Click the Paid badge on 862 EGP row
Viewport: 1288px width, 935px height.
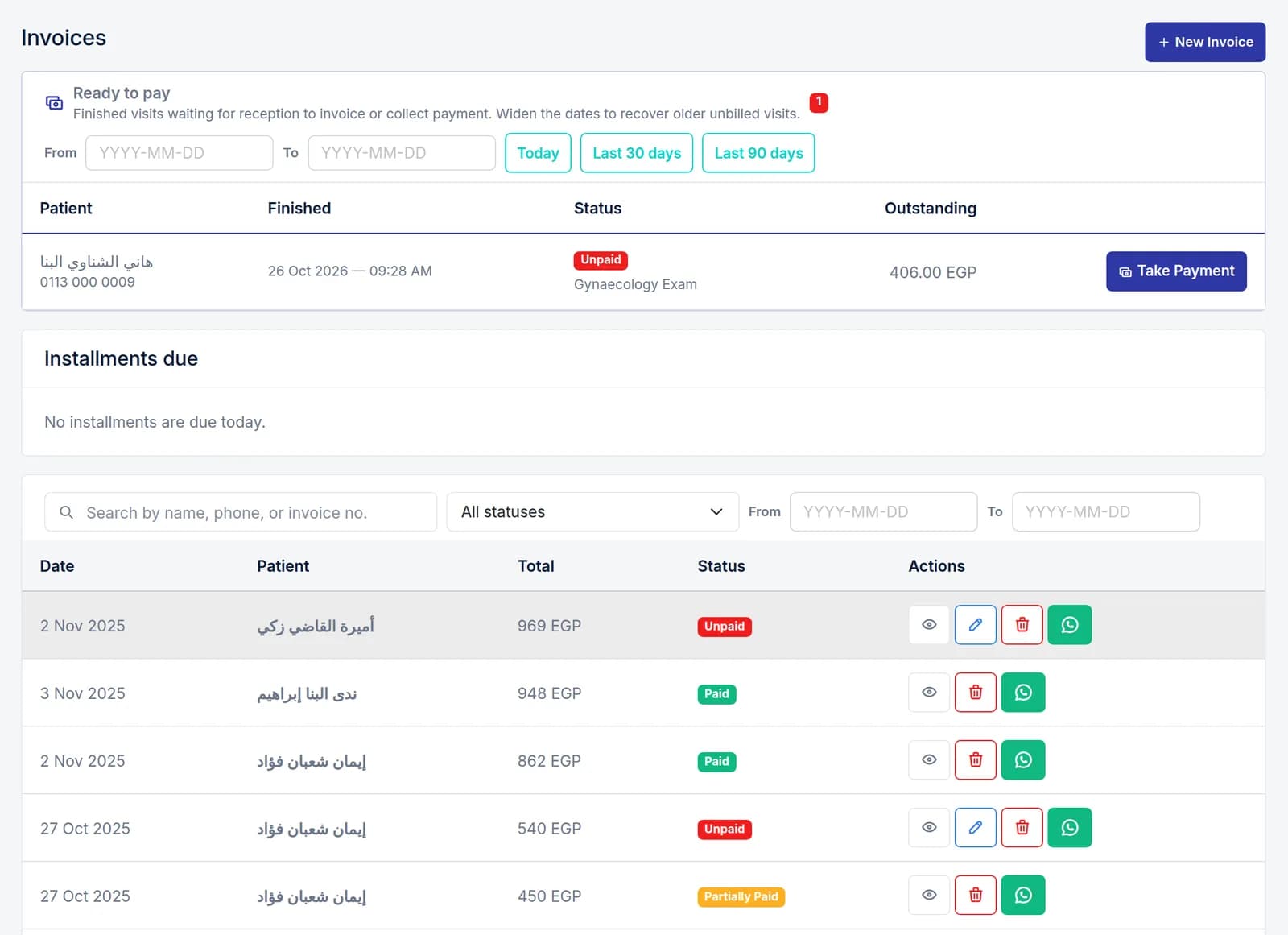coord(716,761)
